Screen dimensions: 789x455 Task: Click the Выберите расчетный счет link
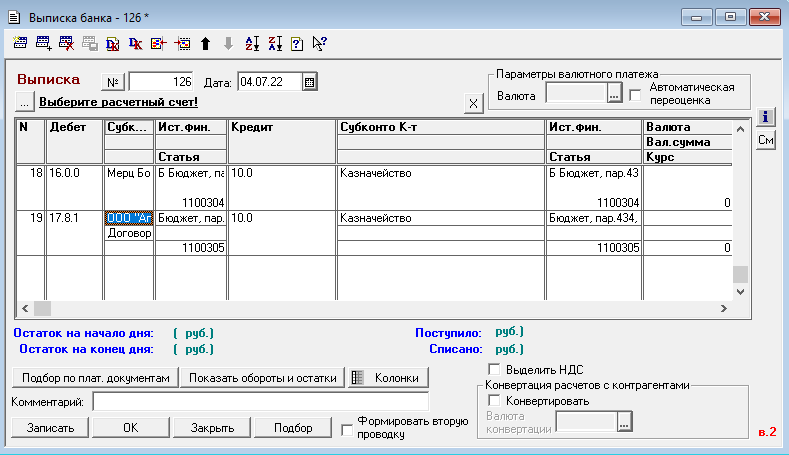click(x=118, y=102)
